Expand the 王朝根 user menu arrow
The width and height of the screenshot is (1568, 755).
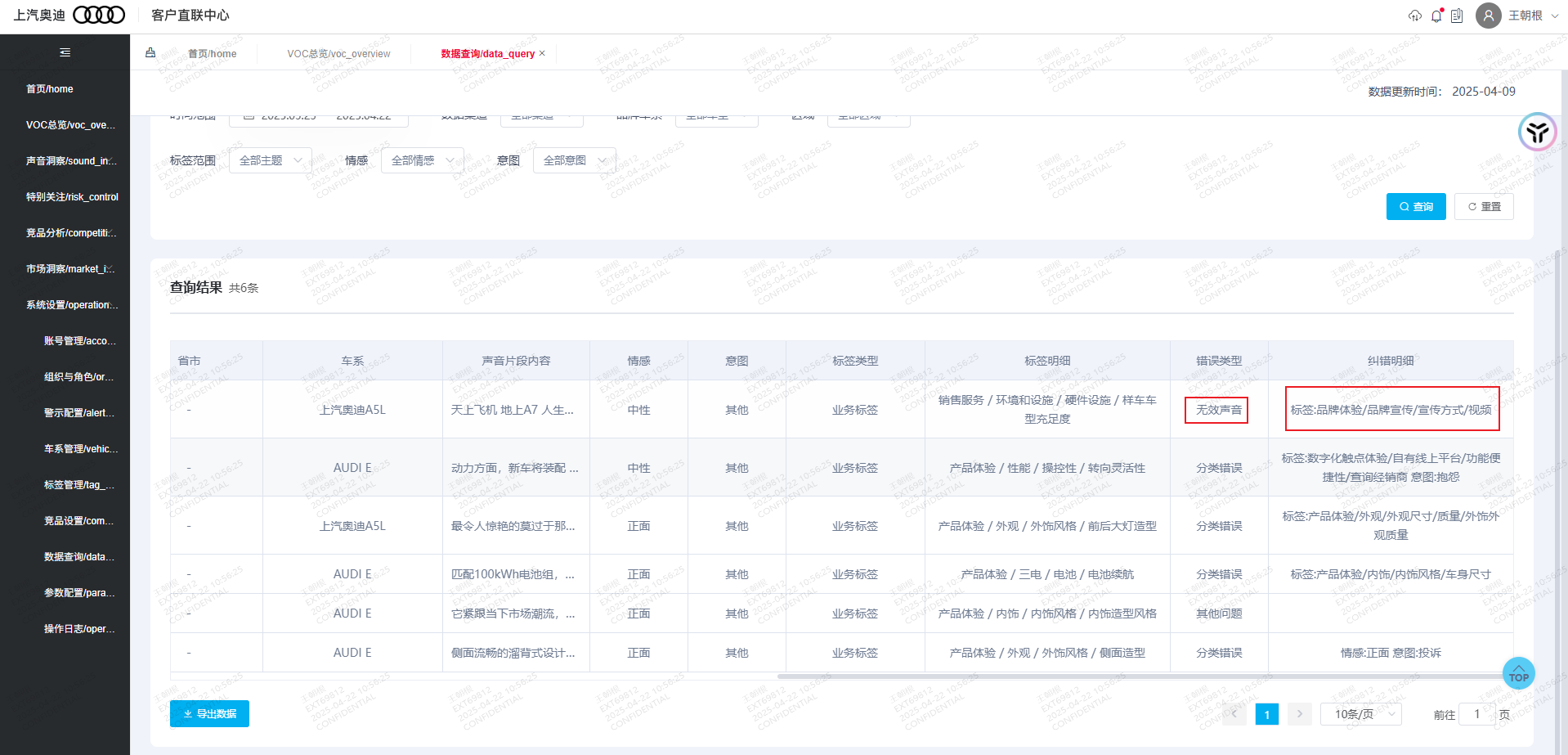click(1555, 16)
